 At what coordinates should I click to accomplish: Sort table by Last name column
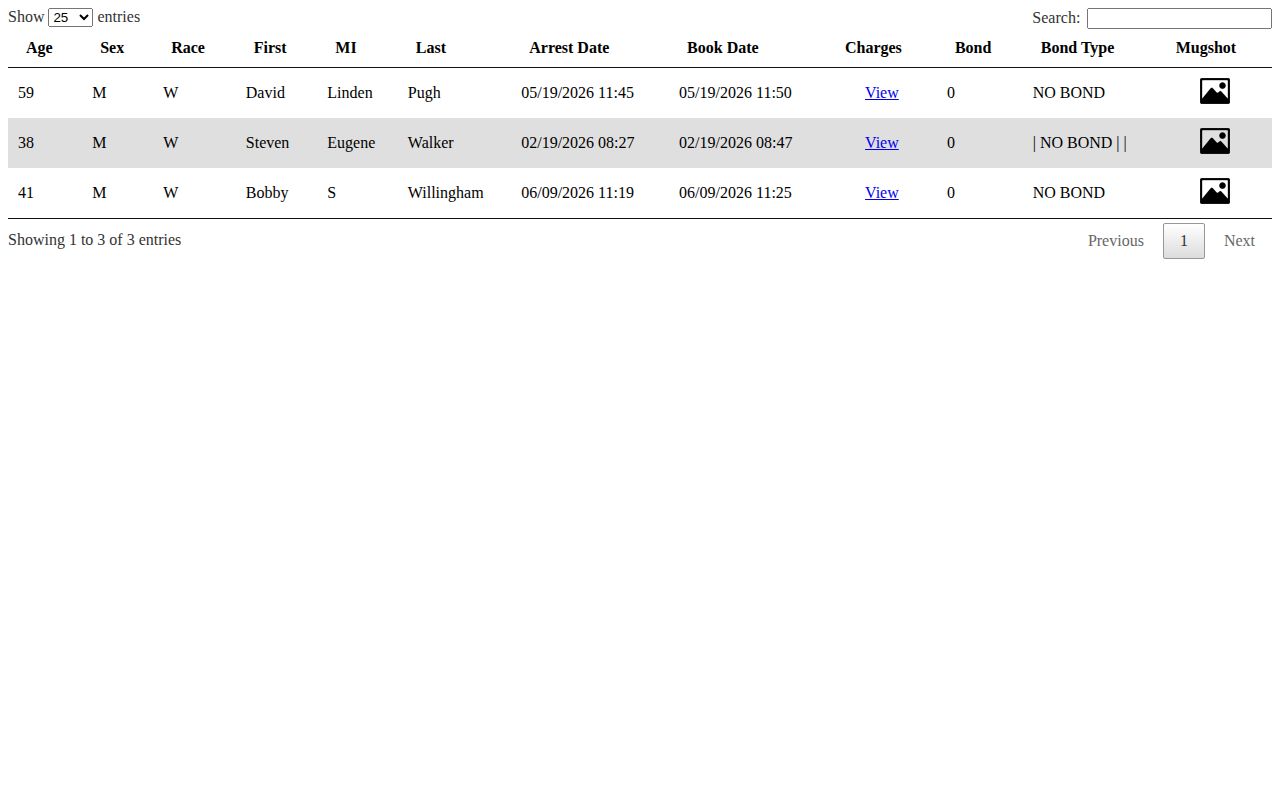[431, 48]
